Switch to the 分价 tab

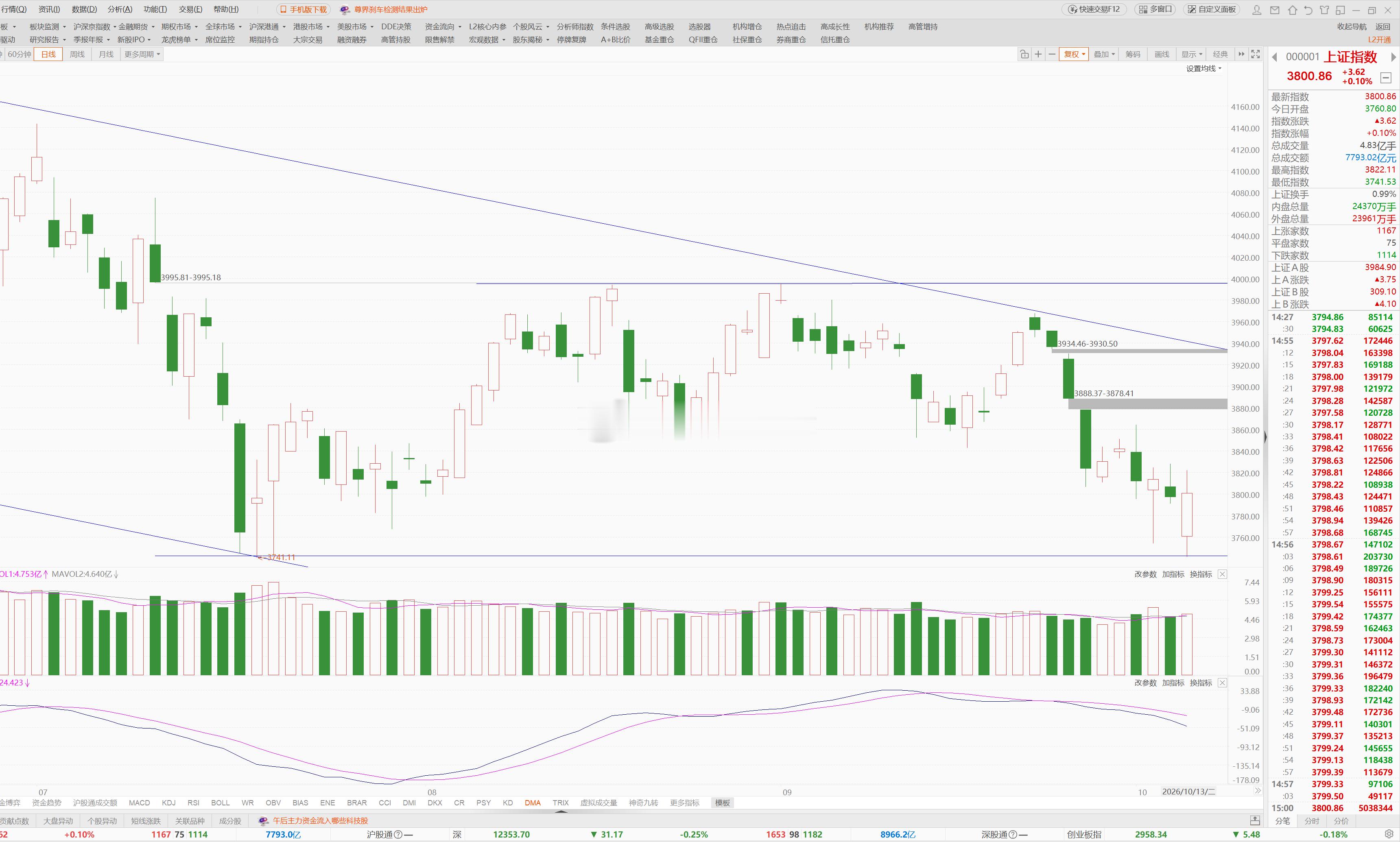click(1341, 821)
